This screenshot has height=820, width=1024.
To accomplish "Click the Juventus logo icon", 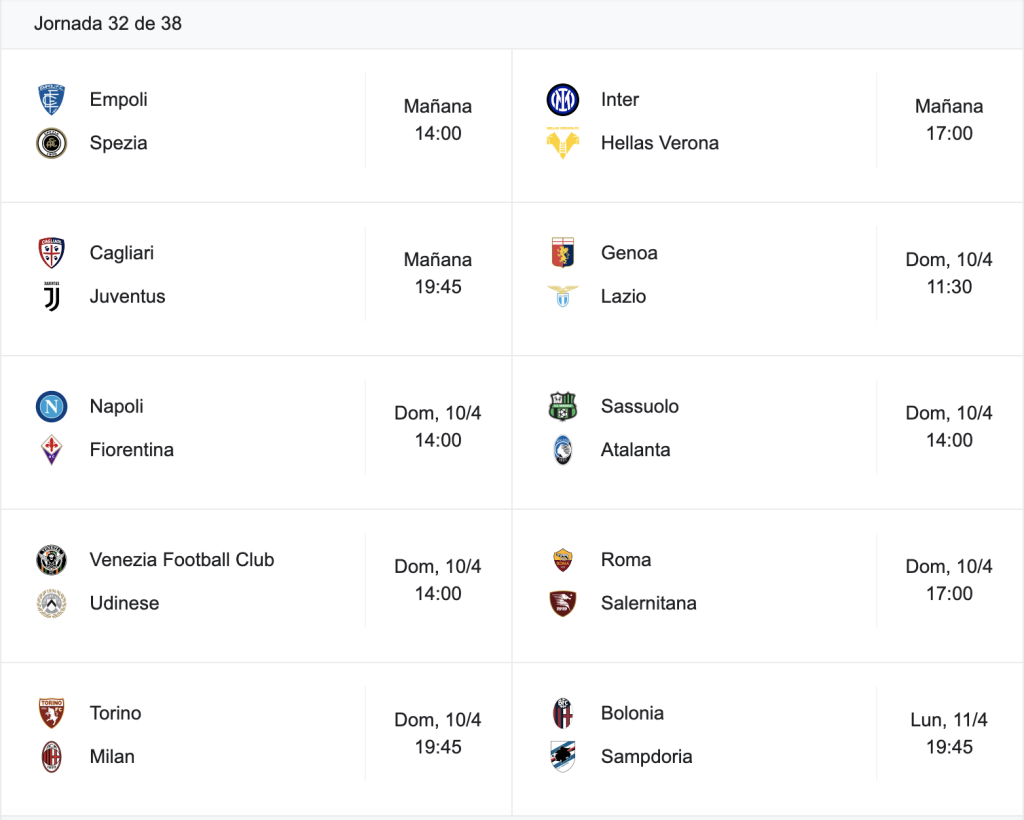I will pyautogui.click(x=52, y=296).
